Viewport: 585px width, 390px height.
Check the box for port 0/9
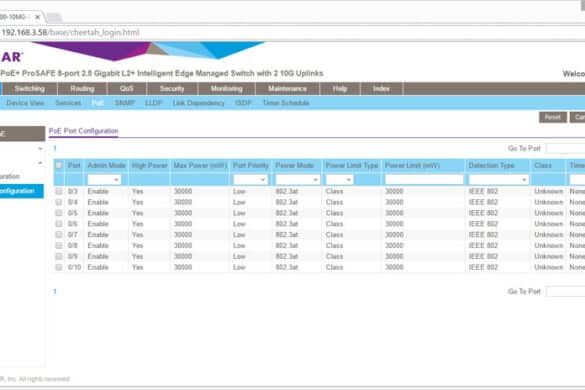59,256
